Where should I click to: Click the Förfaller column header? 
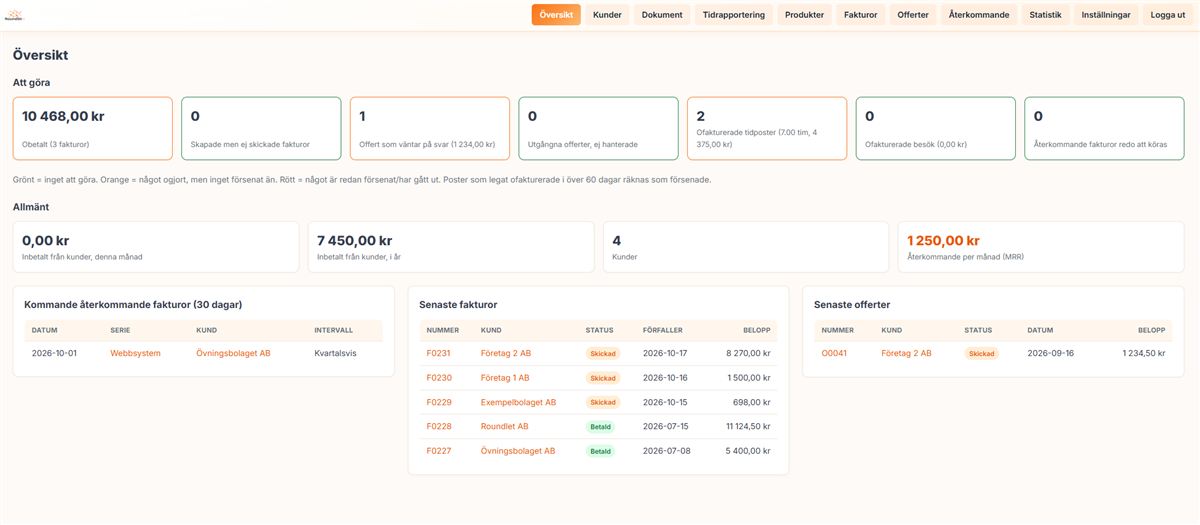pos(663,330)
